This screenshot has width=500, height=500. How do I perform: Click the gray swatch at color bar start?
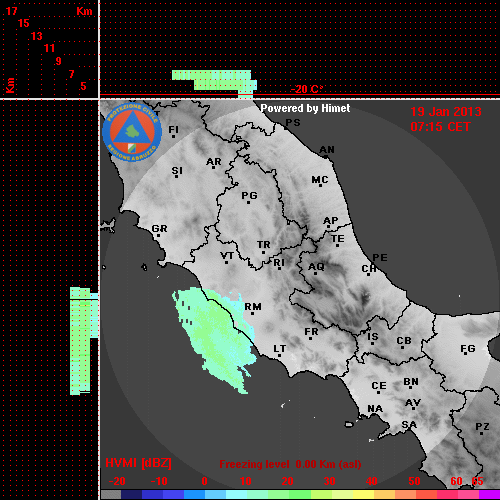(111, 495)
